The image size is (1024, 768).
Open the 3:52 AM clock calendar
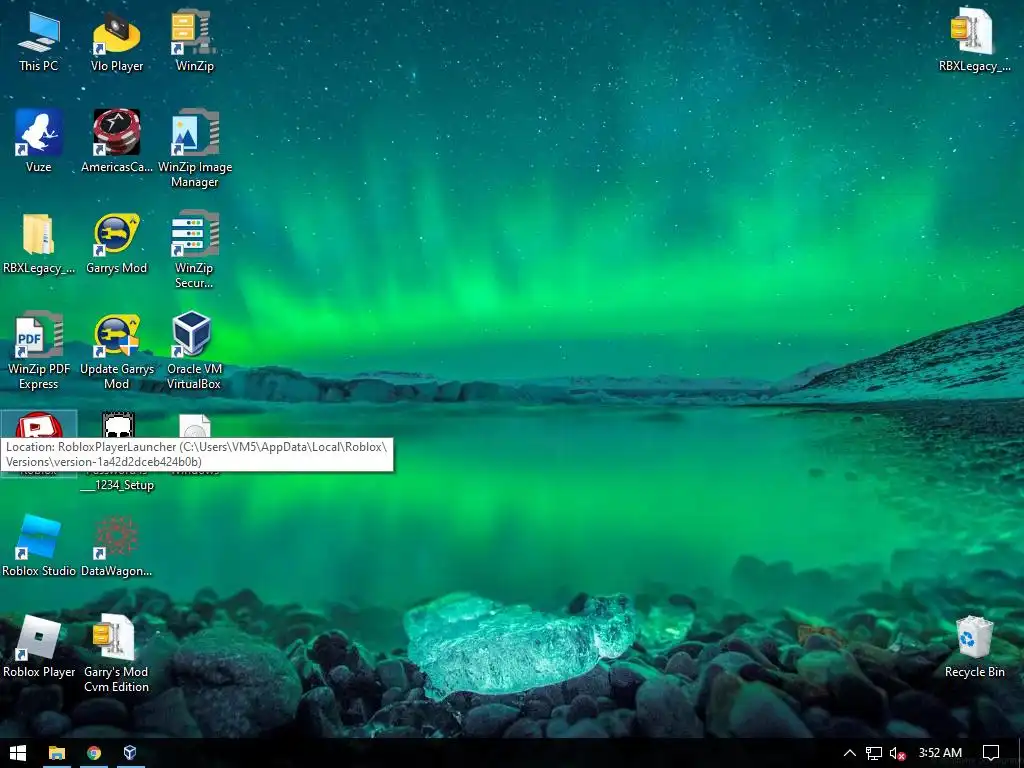(940, 753)
